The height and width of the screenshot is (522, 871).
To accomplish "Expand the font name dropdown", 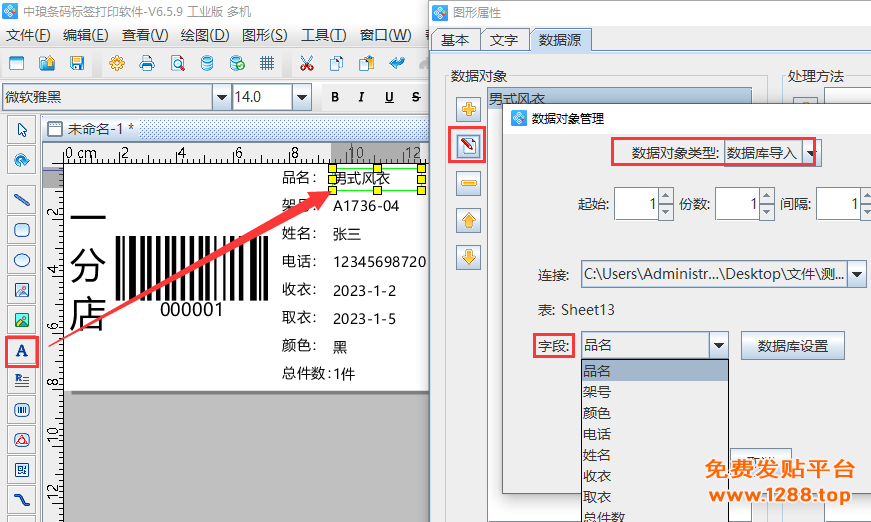I will pyautogui.click(x=222, y=97).
